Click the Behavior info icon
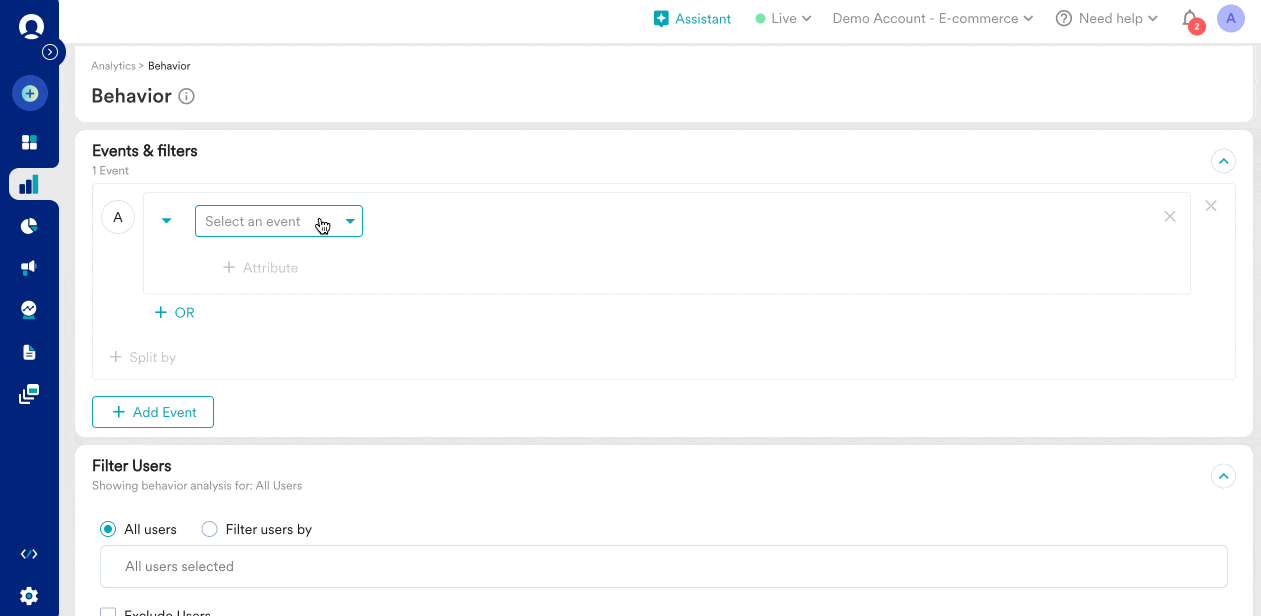 (186, 97)
